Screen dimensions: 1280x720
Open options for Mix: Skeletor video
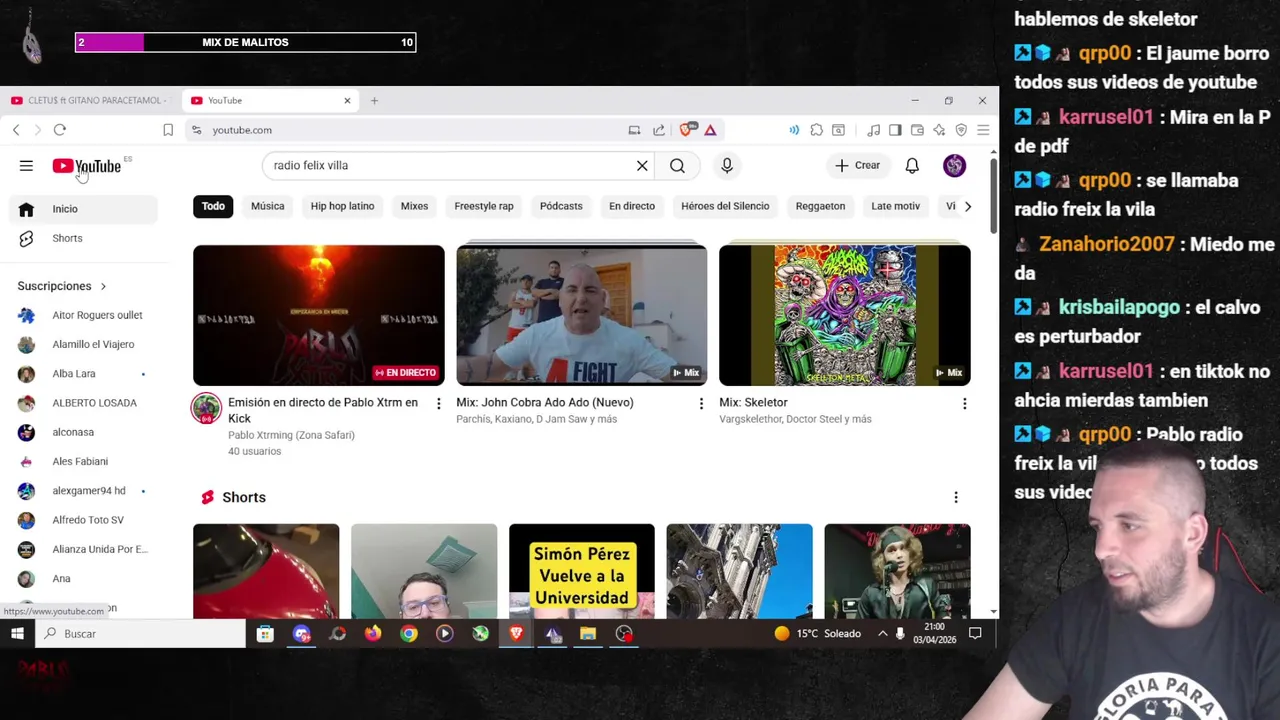[964, 403]
